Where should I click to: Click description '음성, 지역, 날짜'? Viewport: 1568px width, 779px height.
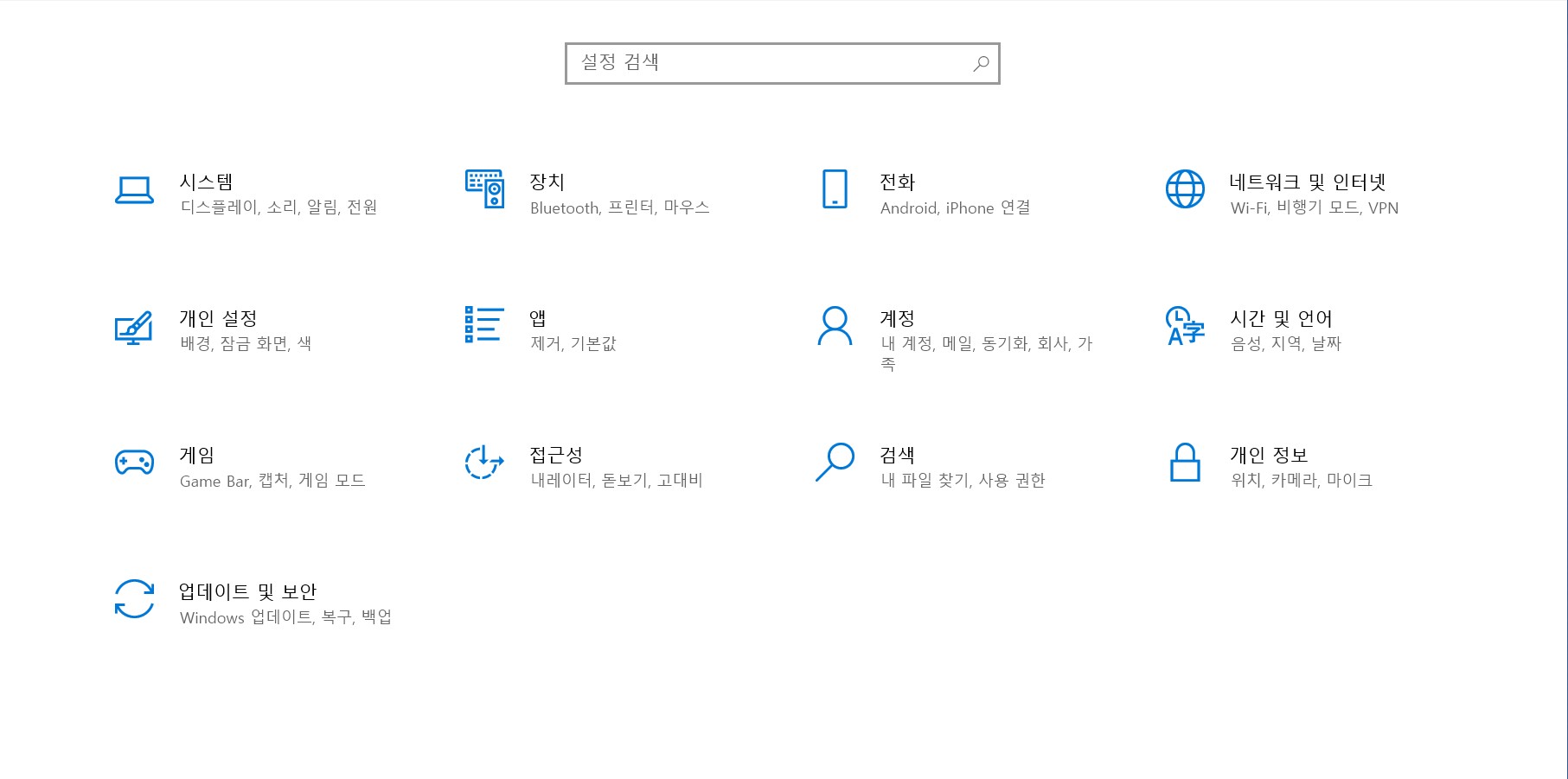tap(1286, 344)
